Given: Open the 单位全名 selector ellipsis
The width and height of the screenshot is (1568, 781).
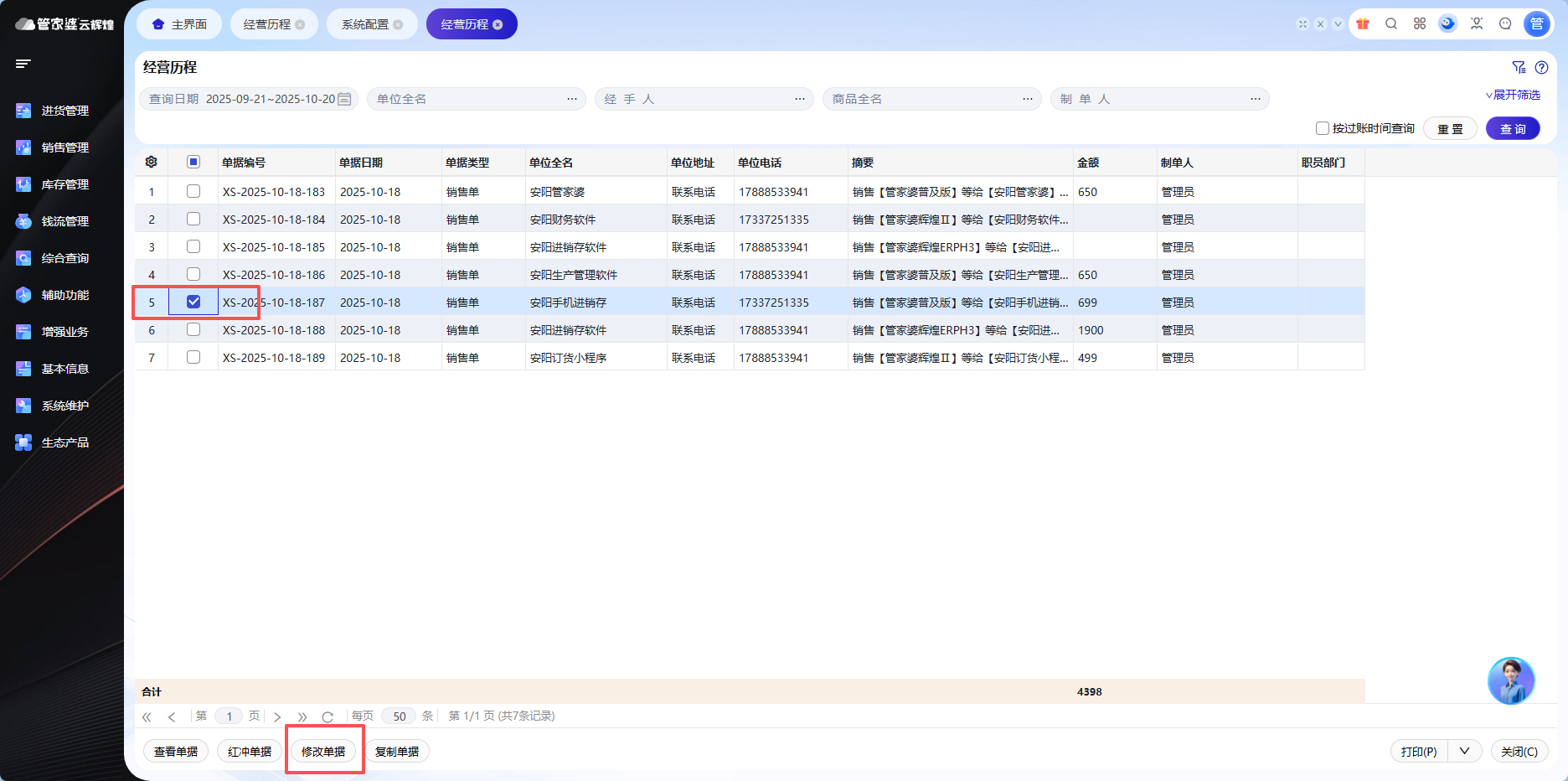Looking at the screenshot, I should tap(572, 99).
